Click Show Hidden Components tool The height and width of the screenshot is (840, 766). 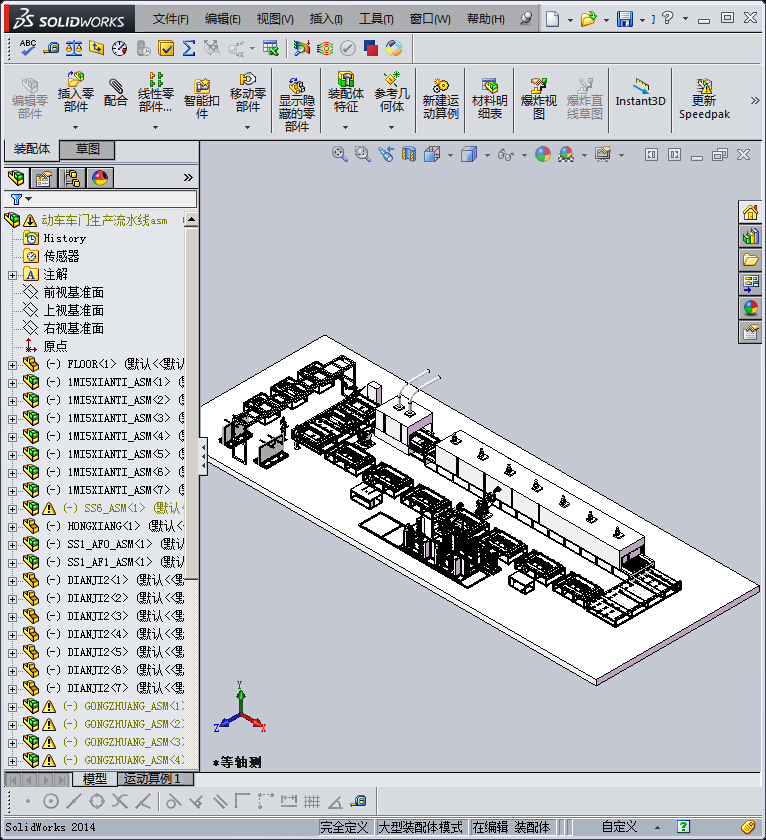[x=296, y=105]
